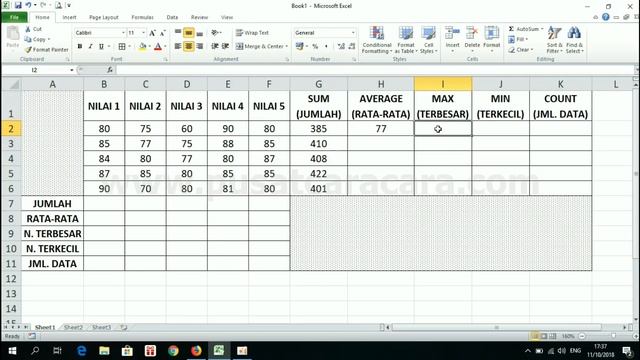
Task: Open the font size dropdown
Action: tap(143, 33)
